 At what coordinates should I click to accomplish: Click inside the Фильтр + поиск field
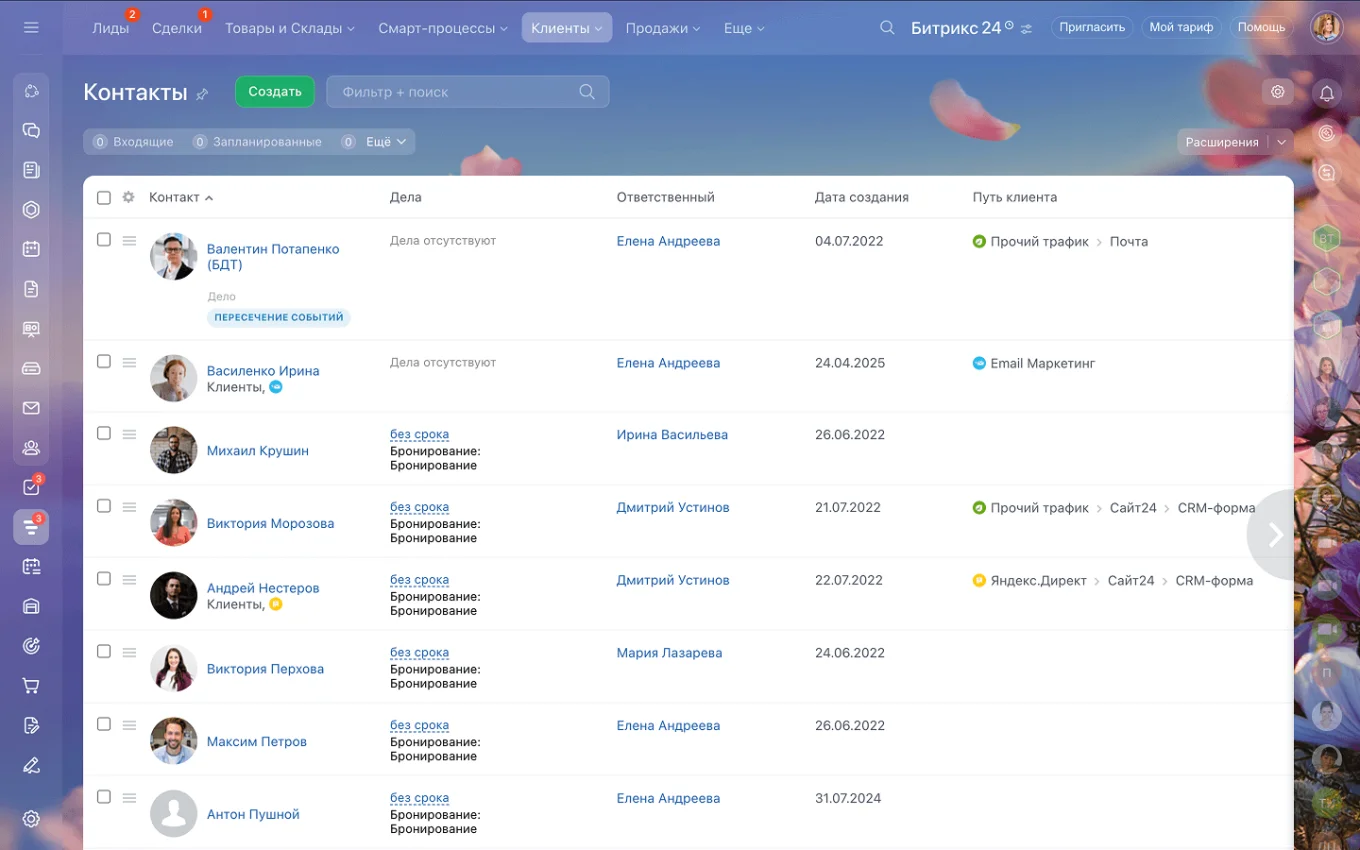pyautogui.click(x=460, y=91)
